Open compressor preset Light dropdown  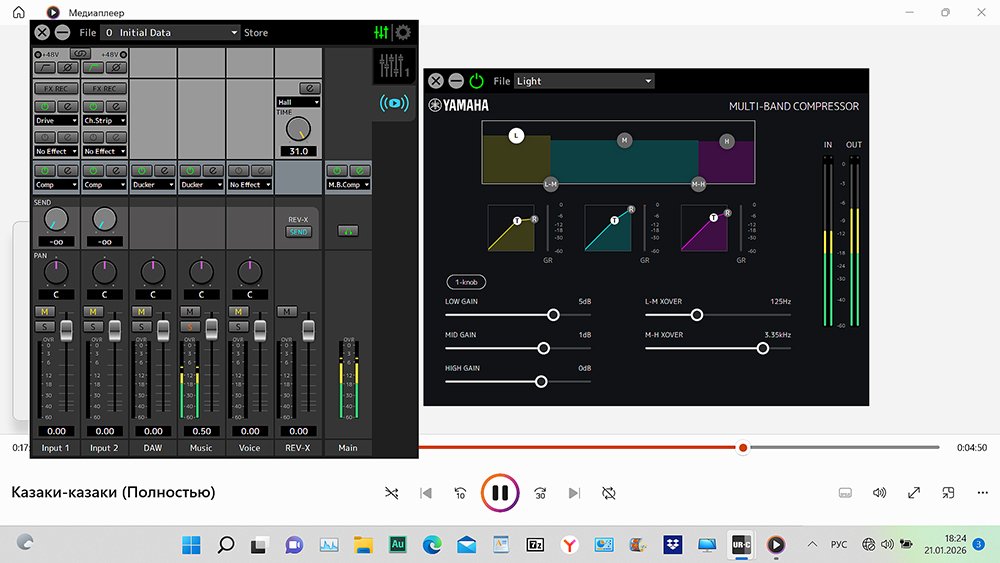(x=584, y=81)
